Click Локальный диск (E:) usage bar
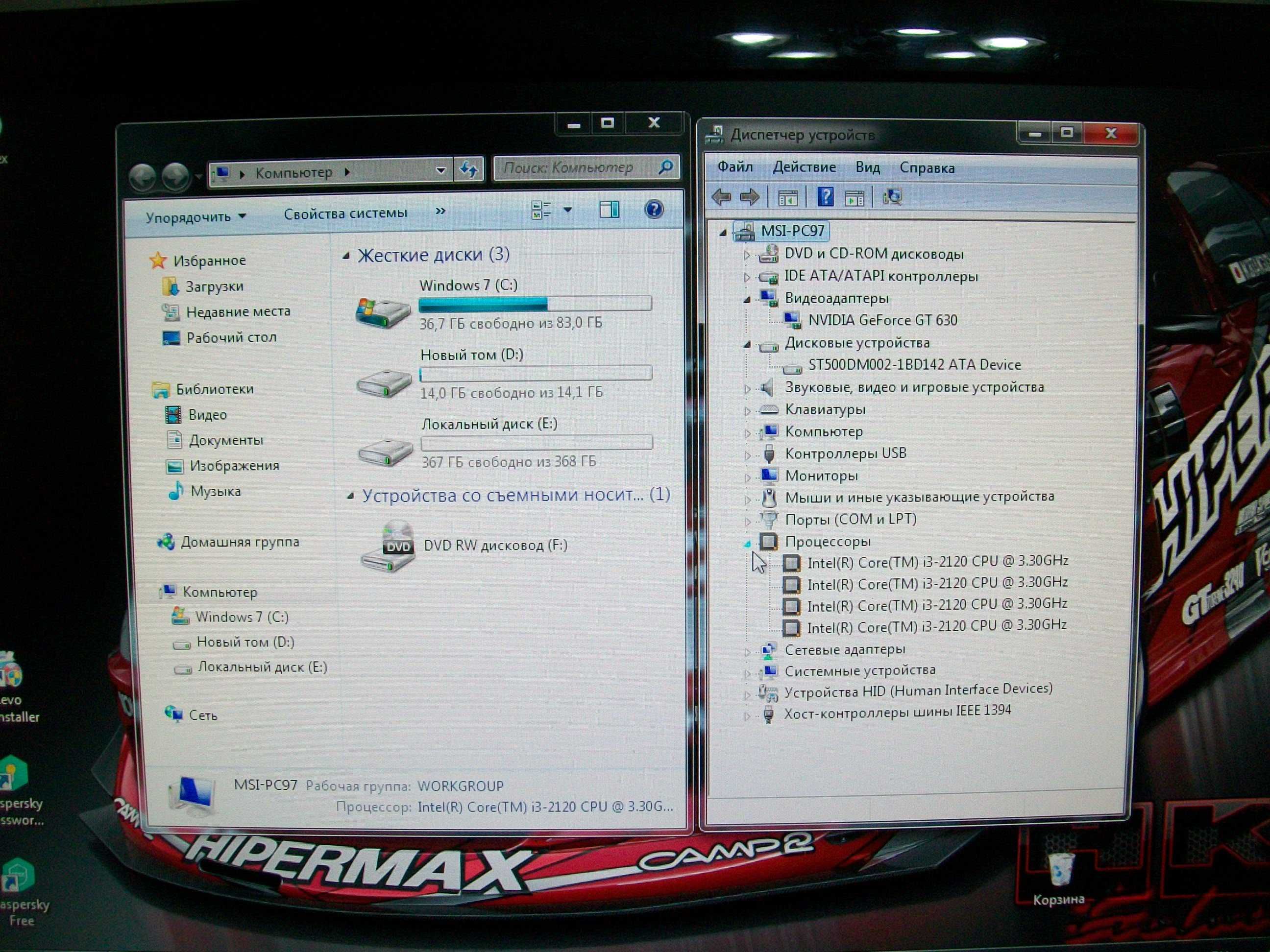 pos(537,442)
